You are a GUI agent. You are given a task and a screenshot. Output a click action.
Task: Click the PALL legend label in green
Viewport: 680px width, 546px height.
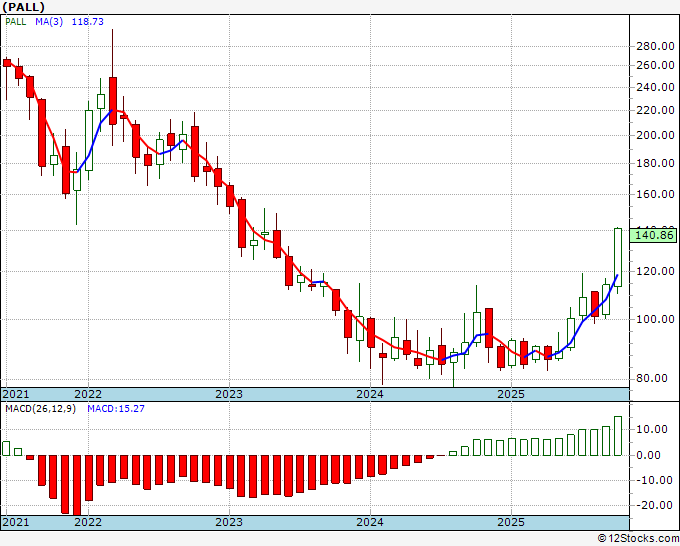click(16, 21)
